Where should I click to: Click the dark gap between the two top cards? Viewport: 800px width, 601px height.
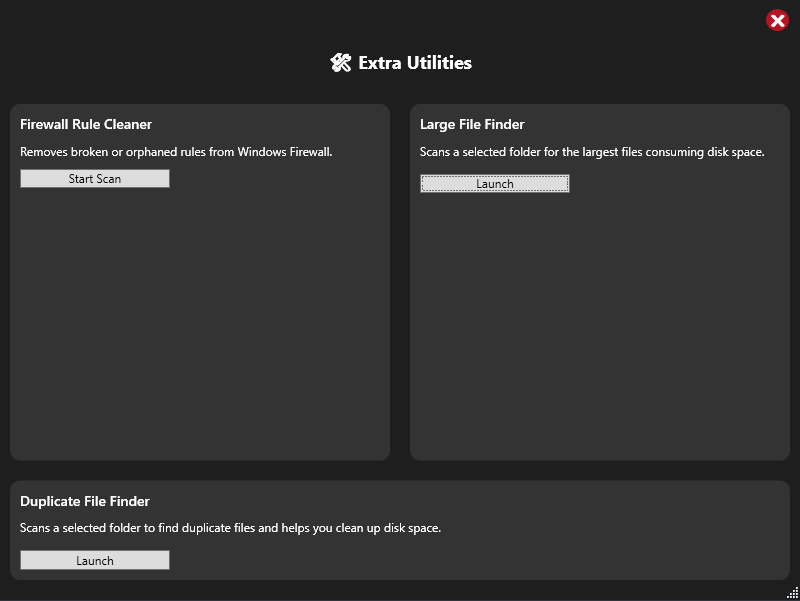400,282
